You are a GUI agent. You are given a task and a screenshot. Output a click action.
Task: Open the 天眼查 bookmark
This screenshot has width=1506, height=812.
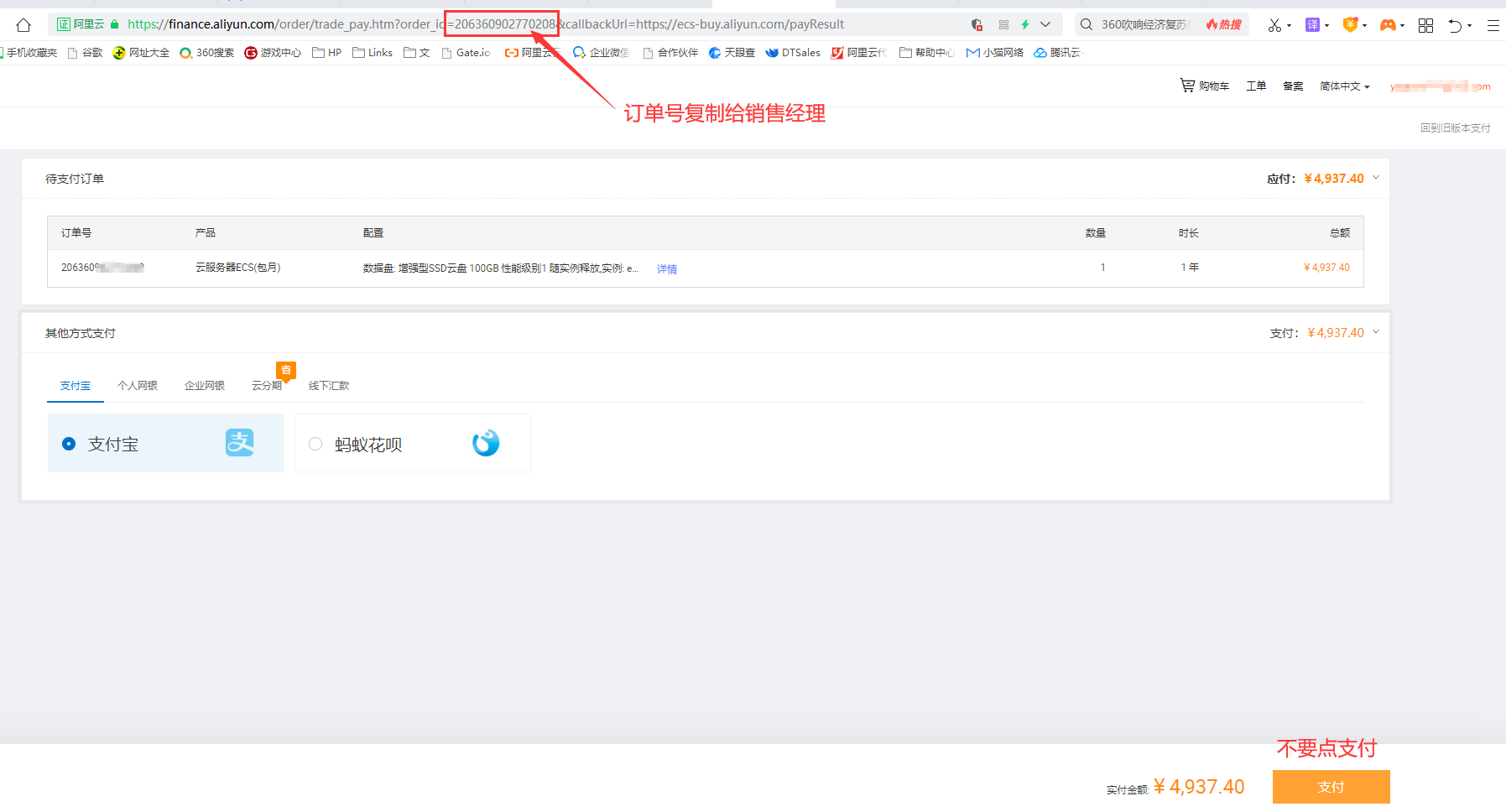point(732,53)
